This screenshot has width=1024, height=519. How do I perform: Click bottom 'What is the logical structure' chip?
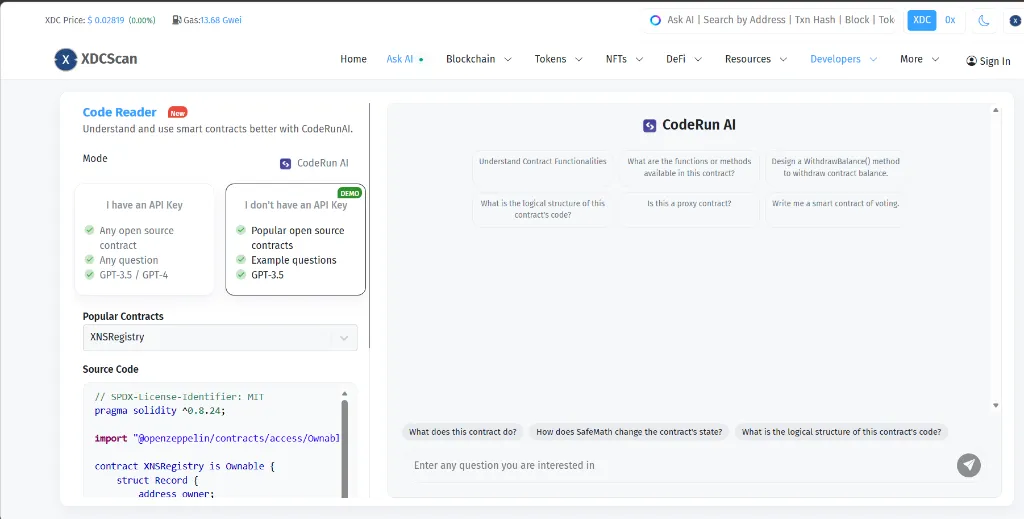pyautogui.click(x=841, y=432)
